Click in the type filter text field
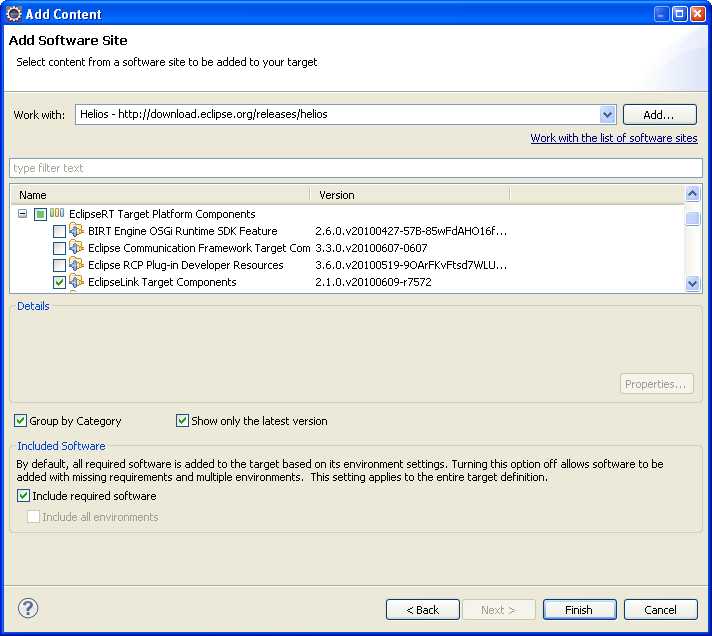The width and height of the screenshot is (712, 636). click(356, 168)
